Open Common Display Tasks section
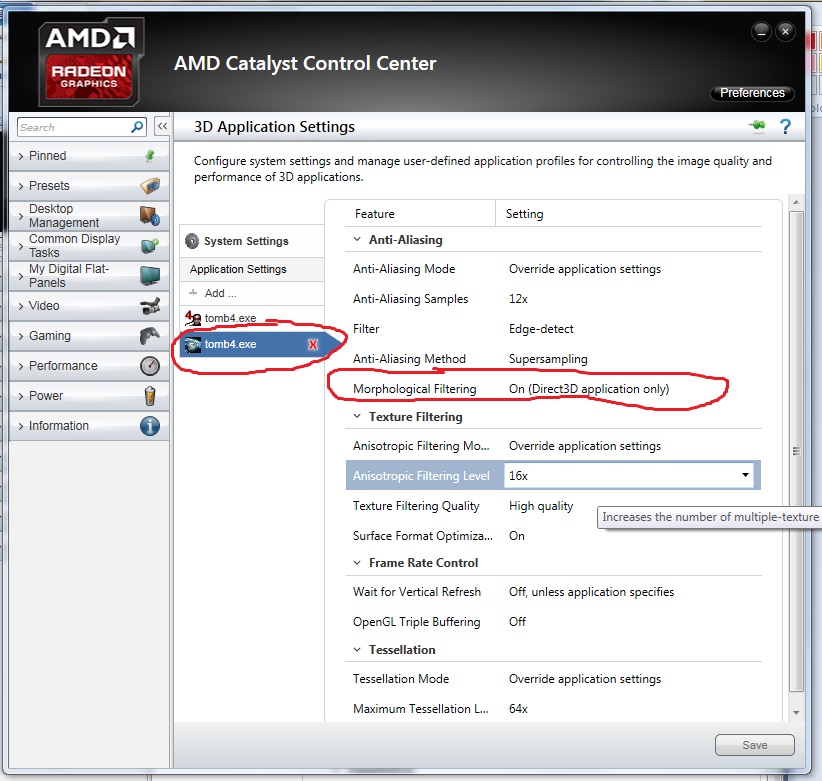The width and height of the screenshot is (822, 781). tap(89, 245)
